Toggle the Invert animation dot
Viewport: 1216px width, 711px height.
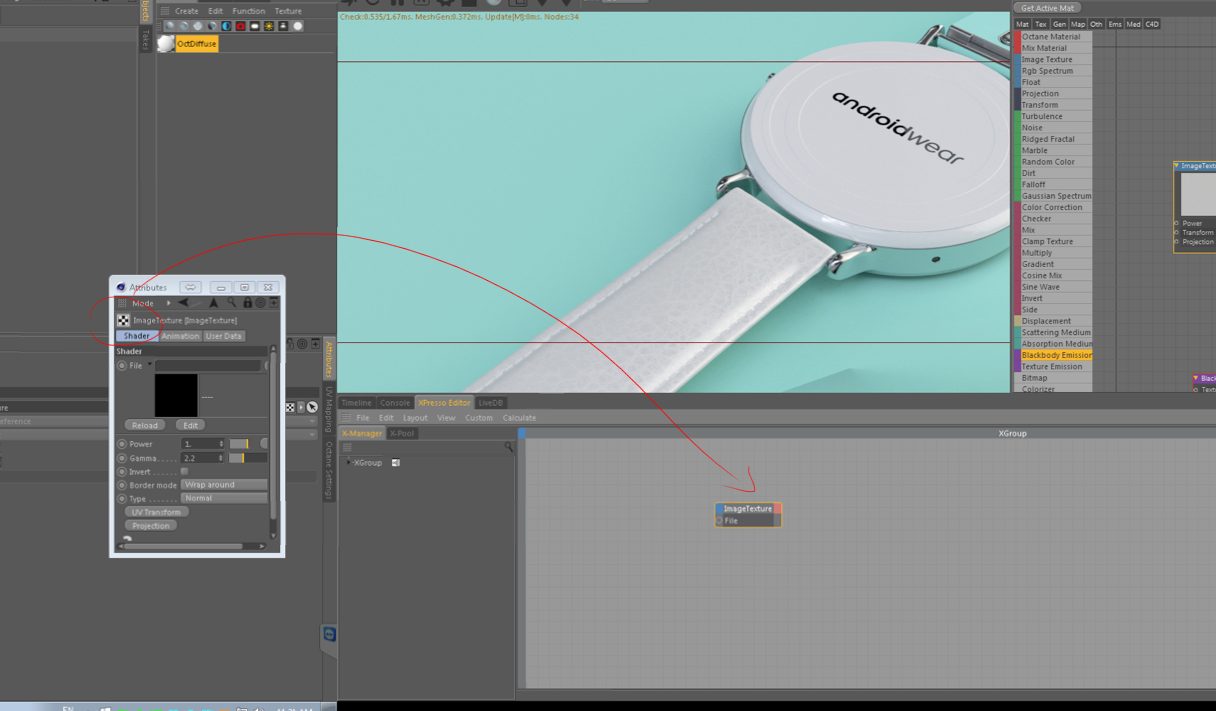click(x=122, y=471)
